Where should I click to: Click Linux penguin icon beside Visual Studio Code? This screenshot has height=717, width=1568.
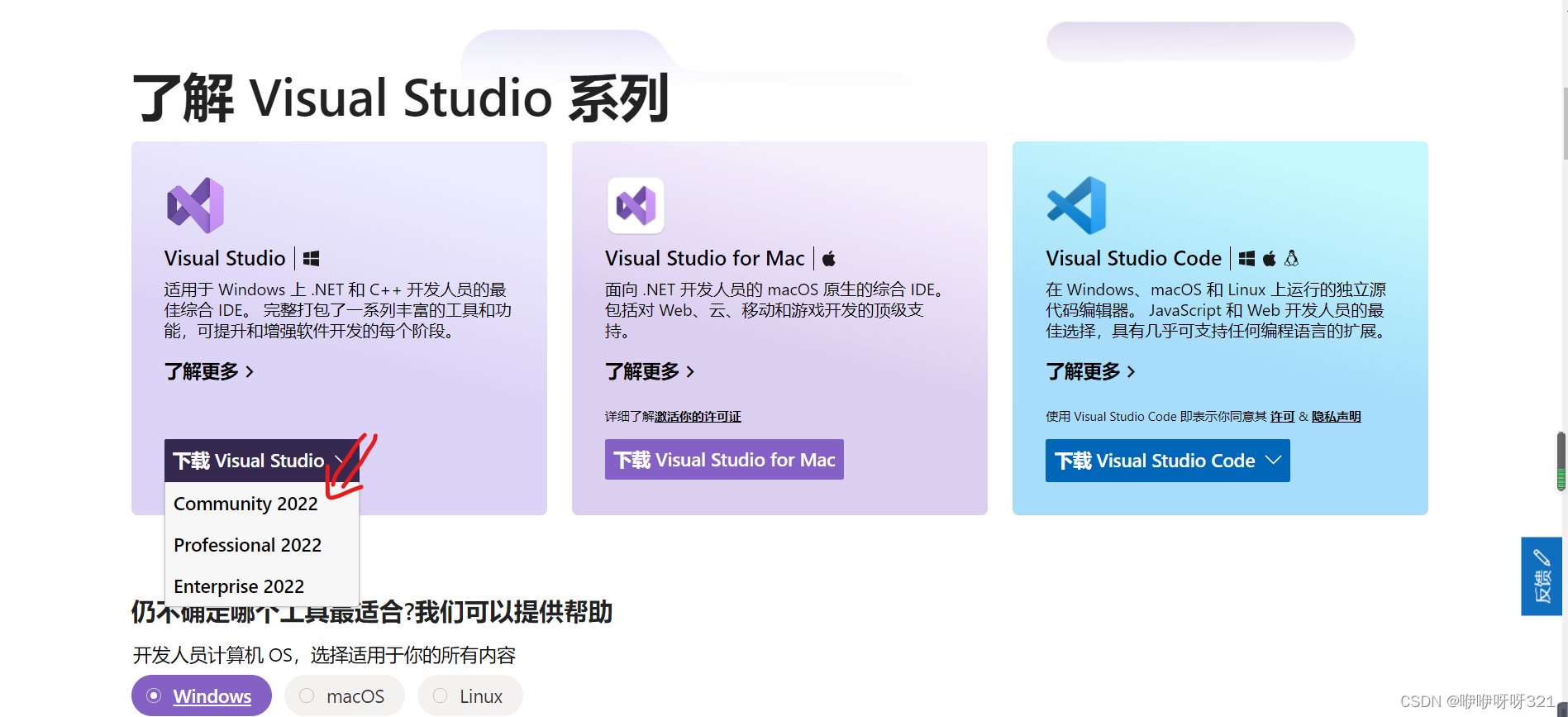click(x=1291, y=259)
